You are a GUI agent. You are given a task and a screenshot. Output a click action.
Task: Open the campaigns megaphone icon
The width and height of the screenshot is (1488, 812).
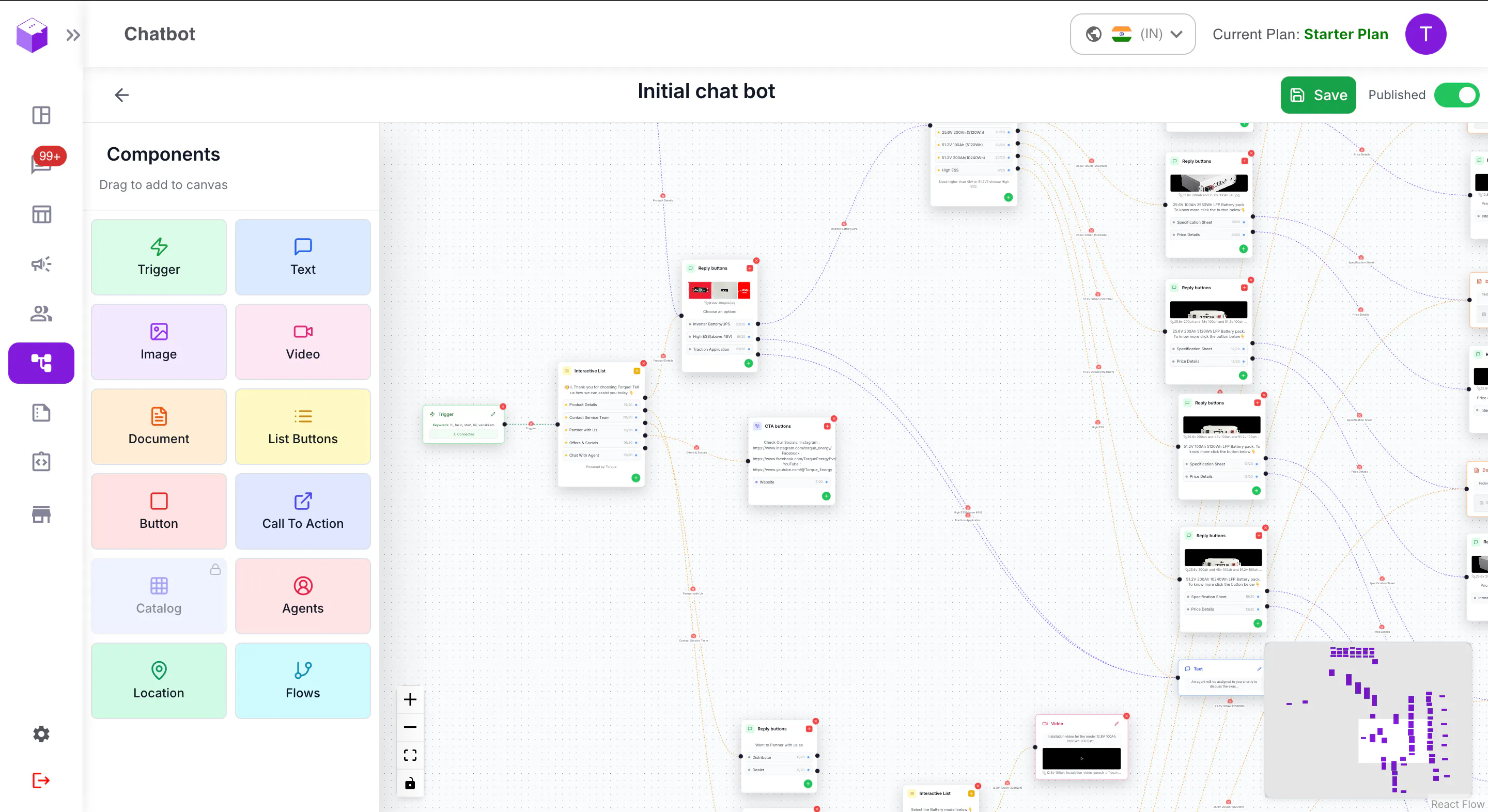tap(41, 264)
